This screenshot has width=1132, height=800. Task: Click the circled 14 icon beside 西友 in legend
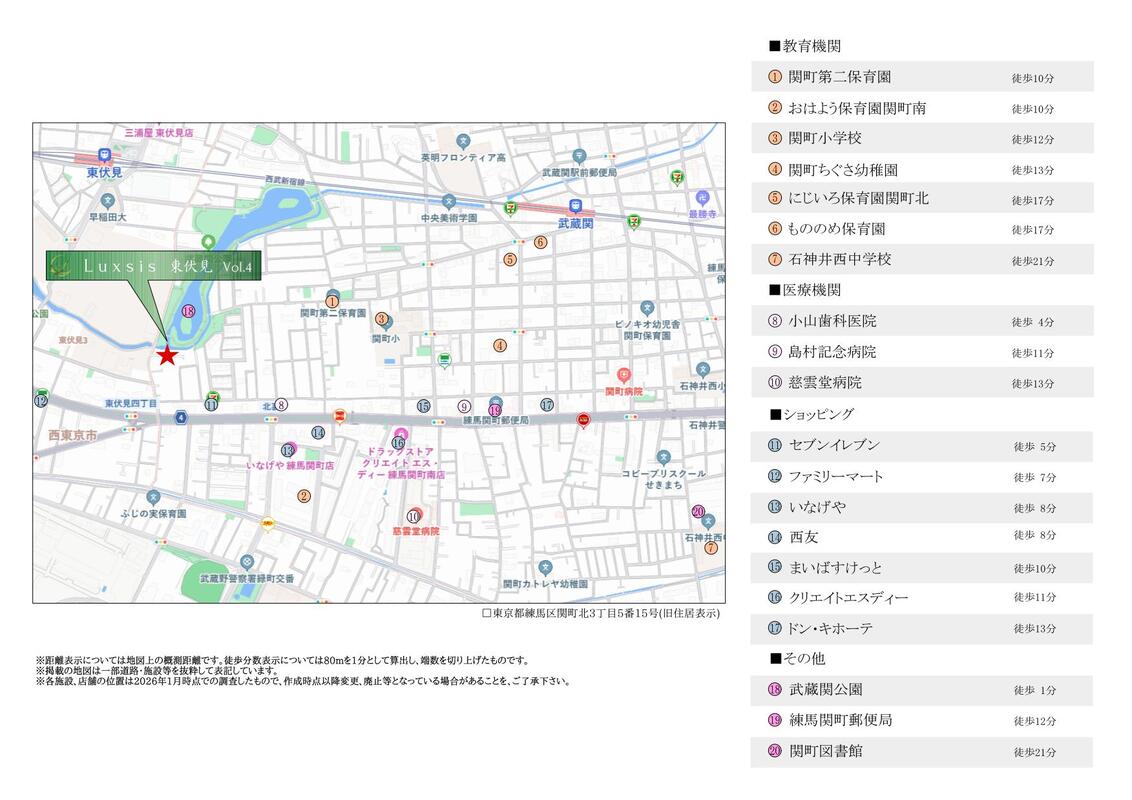(775, 537)
